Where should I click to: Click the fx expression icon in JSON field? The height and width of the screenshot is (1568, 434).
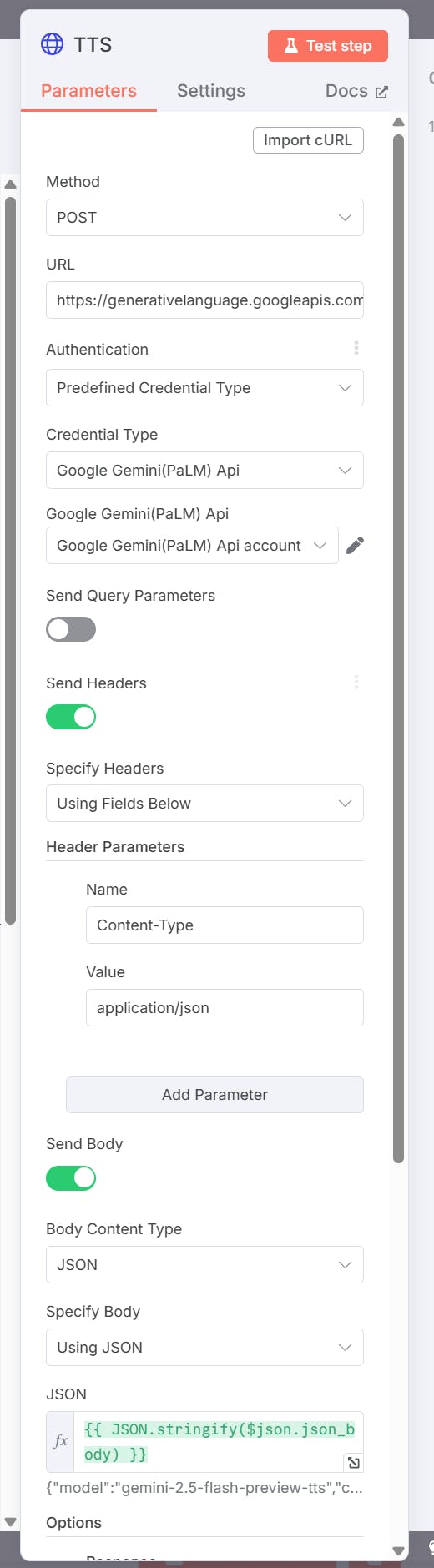pyautogui.click(x=61, y=1441)
